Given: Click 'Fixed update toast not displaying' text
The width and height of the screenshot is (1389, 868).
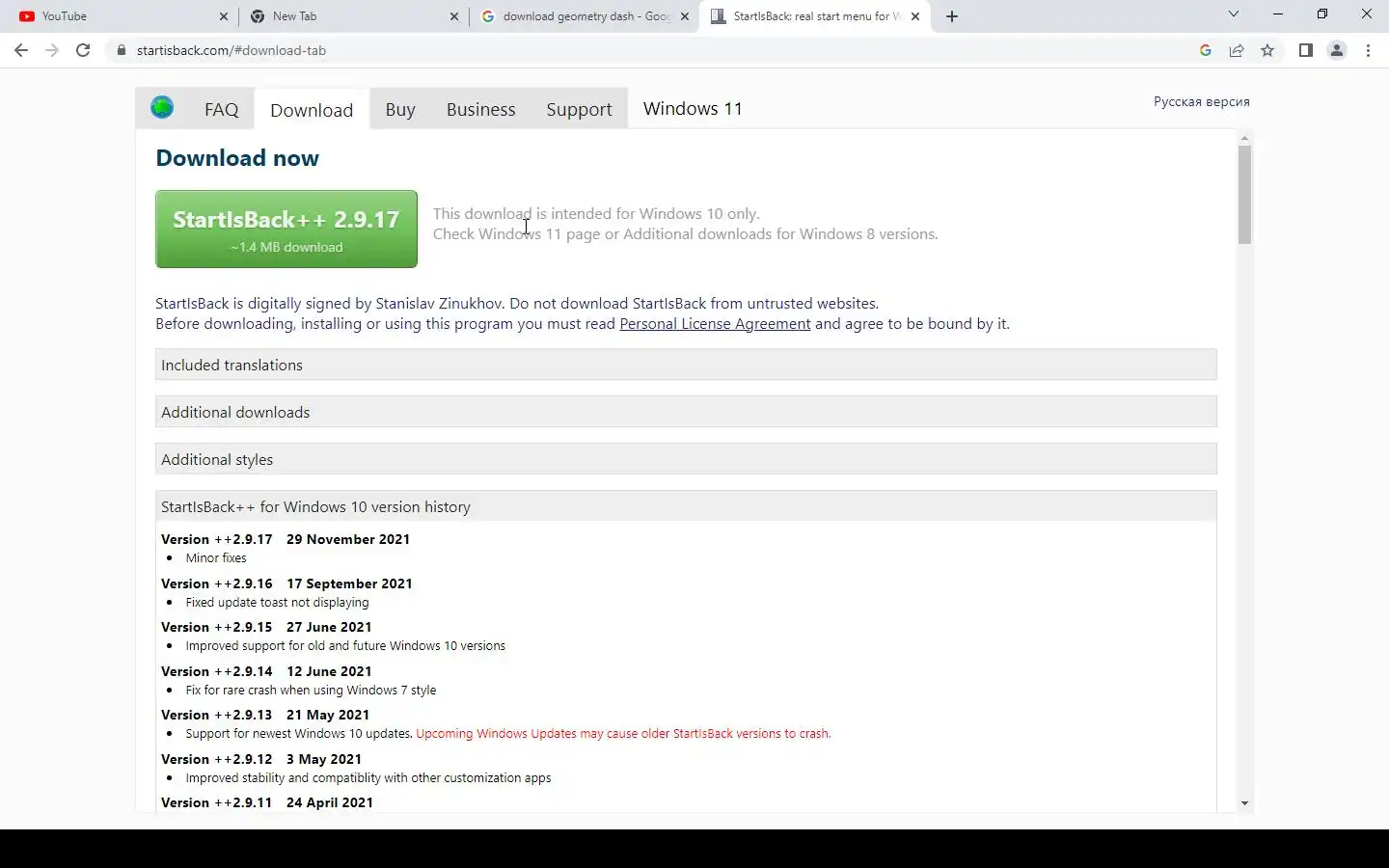Looking at the screenshot, I should click(277, 603).
